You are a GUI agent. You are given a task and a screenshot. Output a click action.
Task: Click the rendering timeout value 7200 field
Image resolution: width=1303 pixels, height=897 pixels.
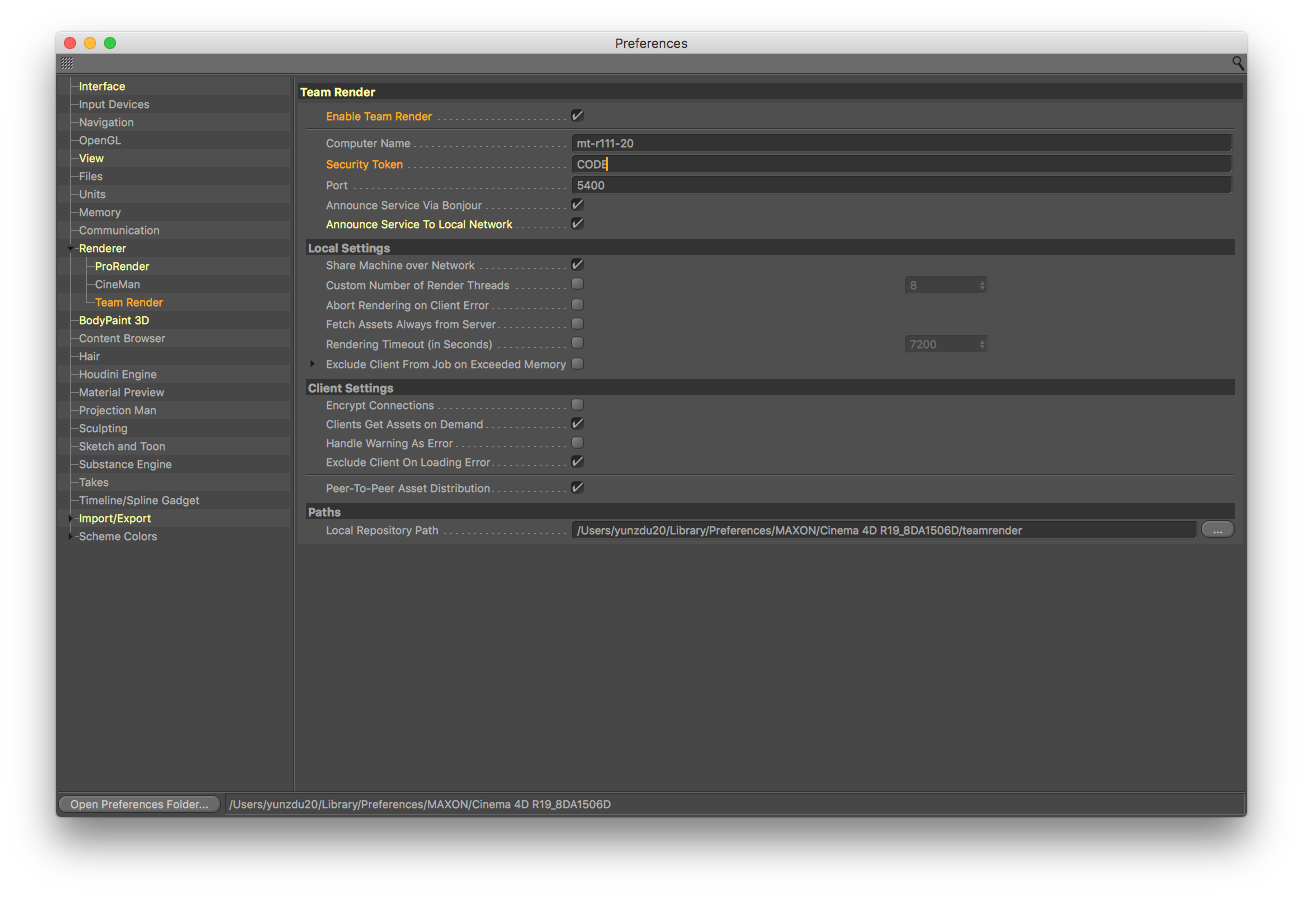tap(940, 344)
